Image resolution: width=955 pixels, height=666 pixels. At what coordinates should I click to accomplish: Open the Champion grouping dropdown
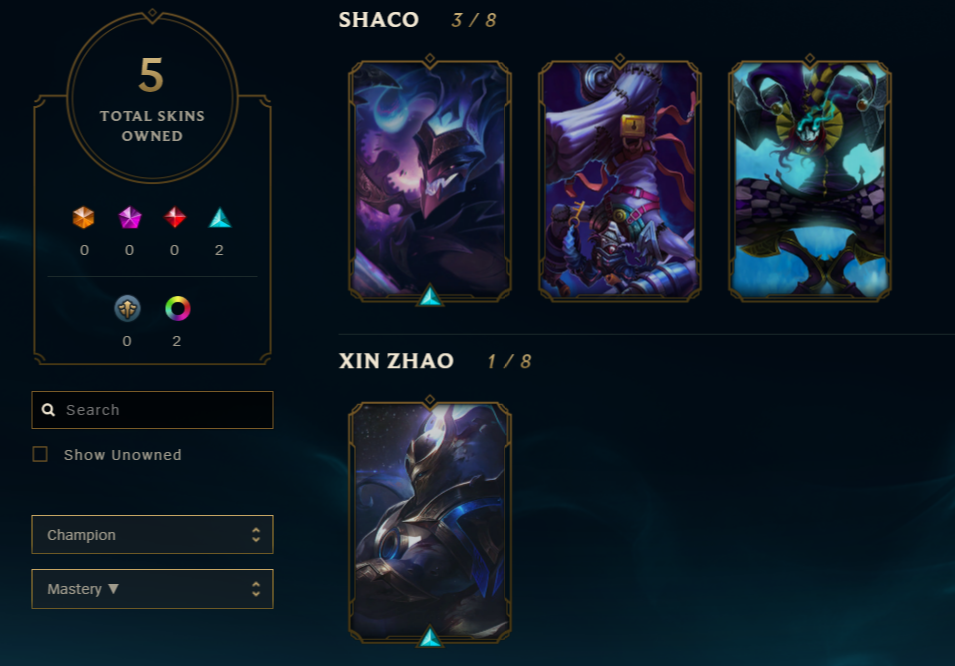pyautogui.click(x=152, y=534)
